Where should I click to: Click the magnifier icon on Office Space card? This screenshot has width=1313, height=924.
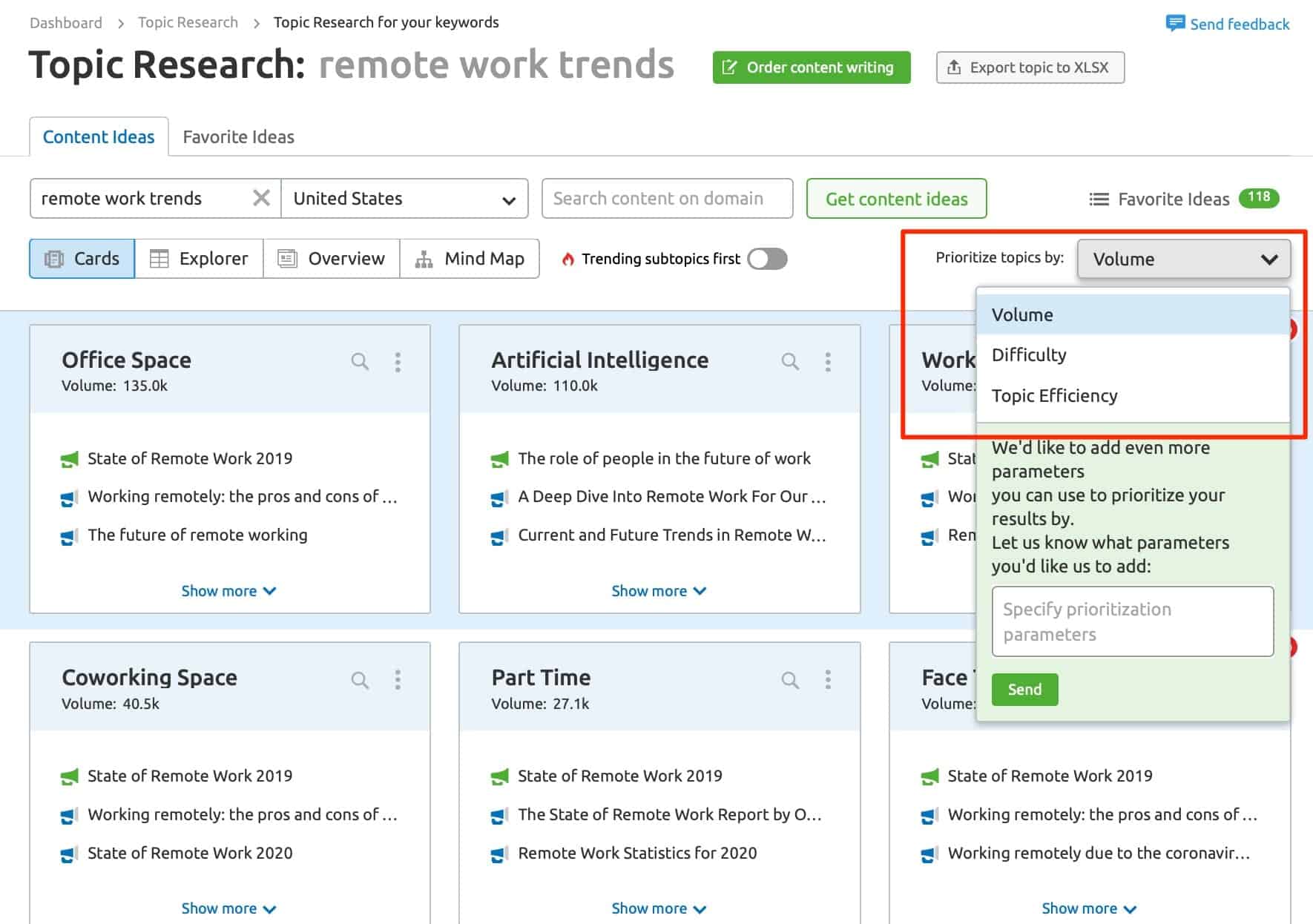point(360,361)
